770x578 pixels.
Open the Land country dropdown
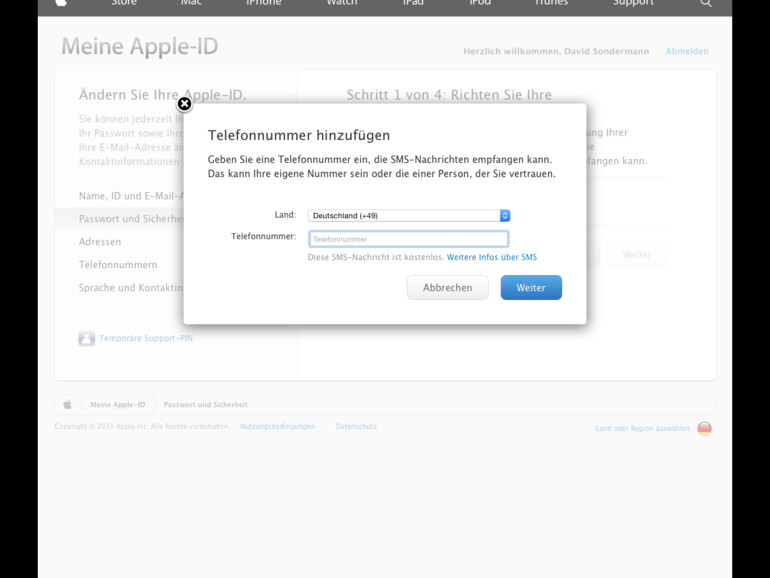point(409,216)
